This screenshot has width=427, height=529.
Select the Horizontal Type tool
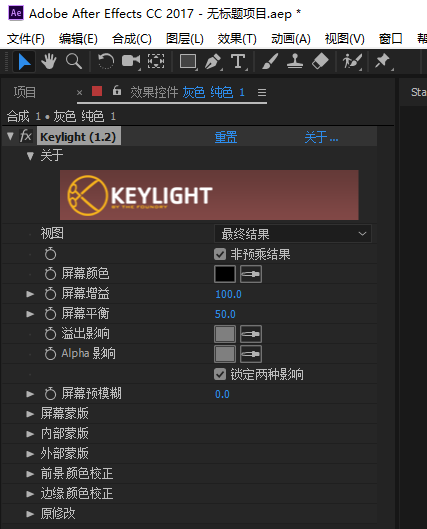238,62
